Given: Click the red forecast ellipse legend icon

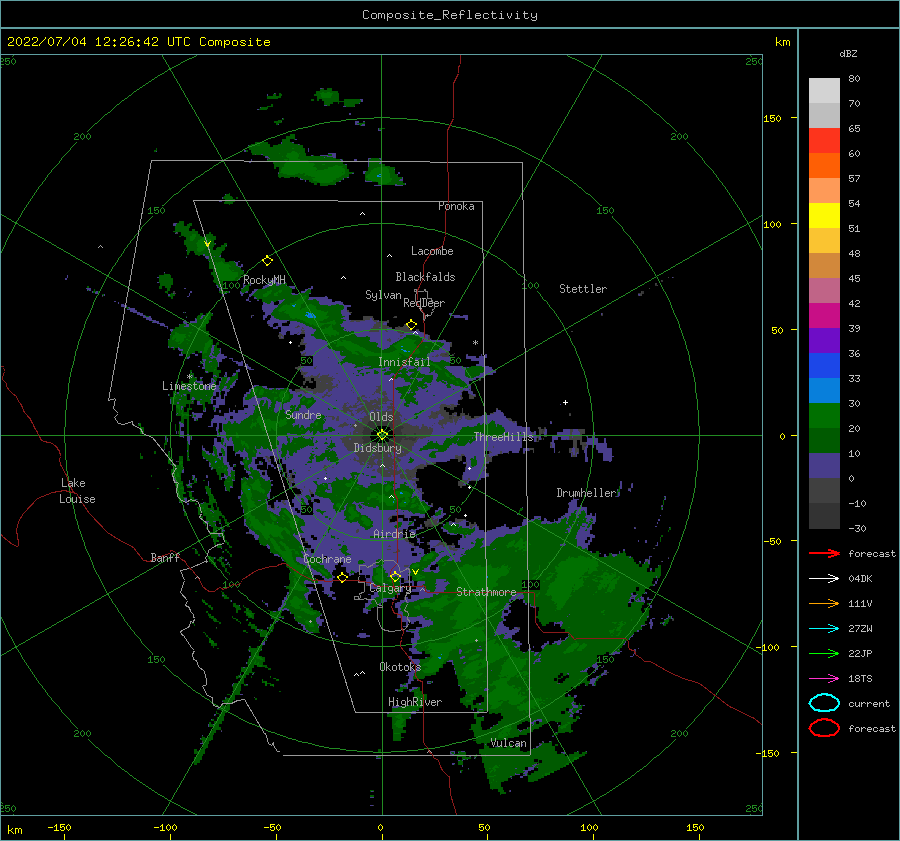Looking at the screenshot, I should (824, 728).
